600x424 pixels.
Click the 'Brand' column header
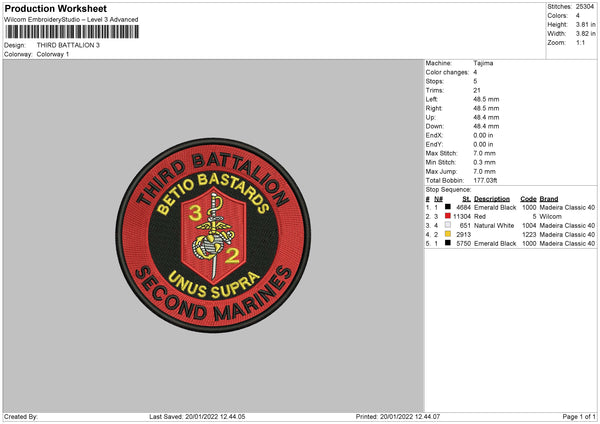point(549,199)
